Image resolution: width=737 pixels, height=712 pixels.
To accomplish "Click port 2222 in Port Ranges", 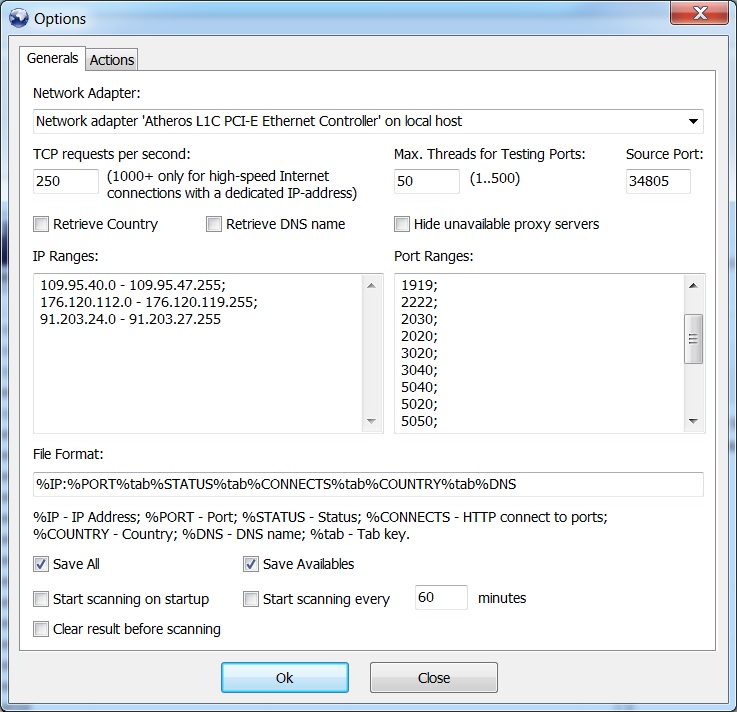I will 419,302.
